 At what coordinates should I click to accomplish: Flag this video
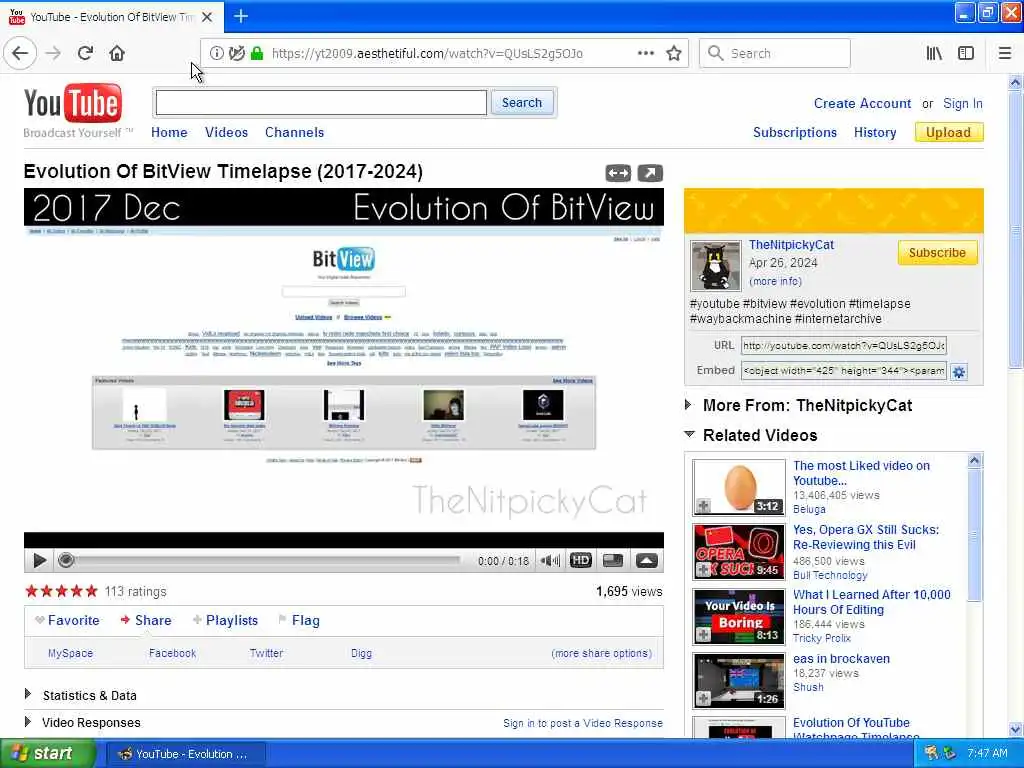pyautogui.click(x=299, y=620)
